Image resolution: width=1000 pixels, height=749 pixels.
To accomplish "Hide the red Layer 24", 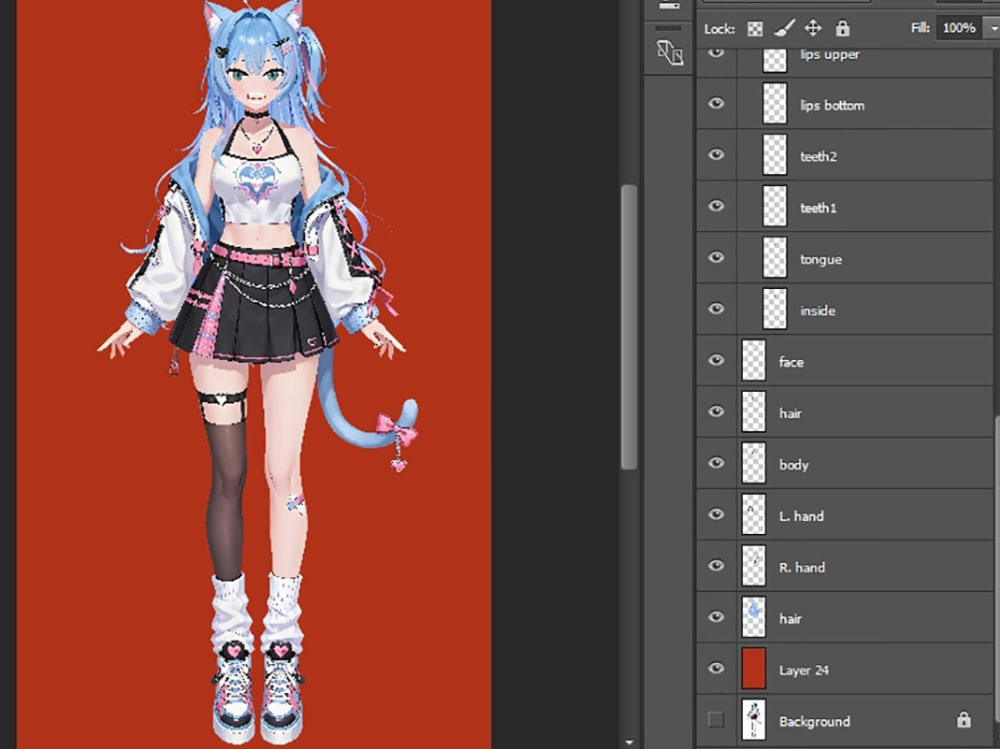I will (x=716, y=668).
